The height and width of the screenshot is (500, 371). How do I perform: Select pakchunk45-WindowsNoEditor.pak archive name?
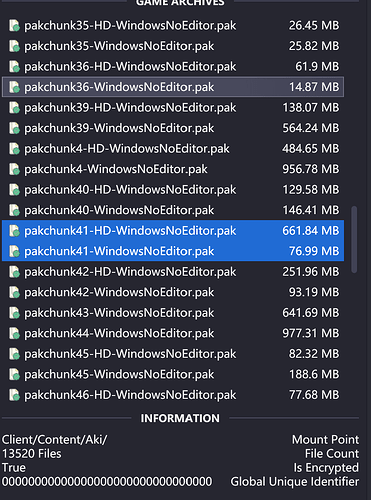(x=119, y=375)
